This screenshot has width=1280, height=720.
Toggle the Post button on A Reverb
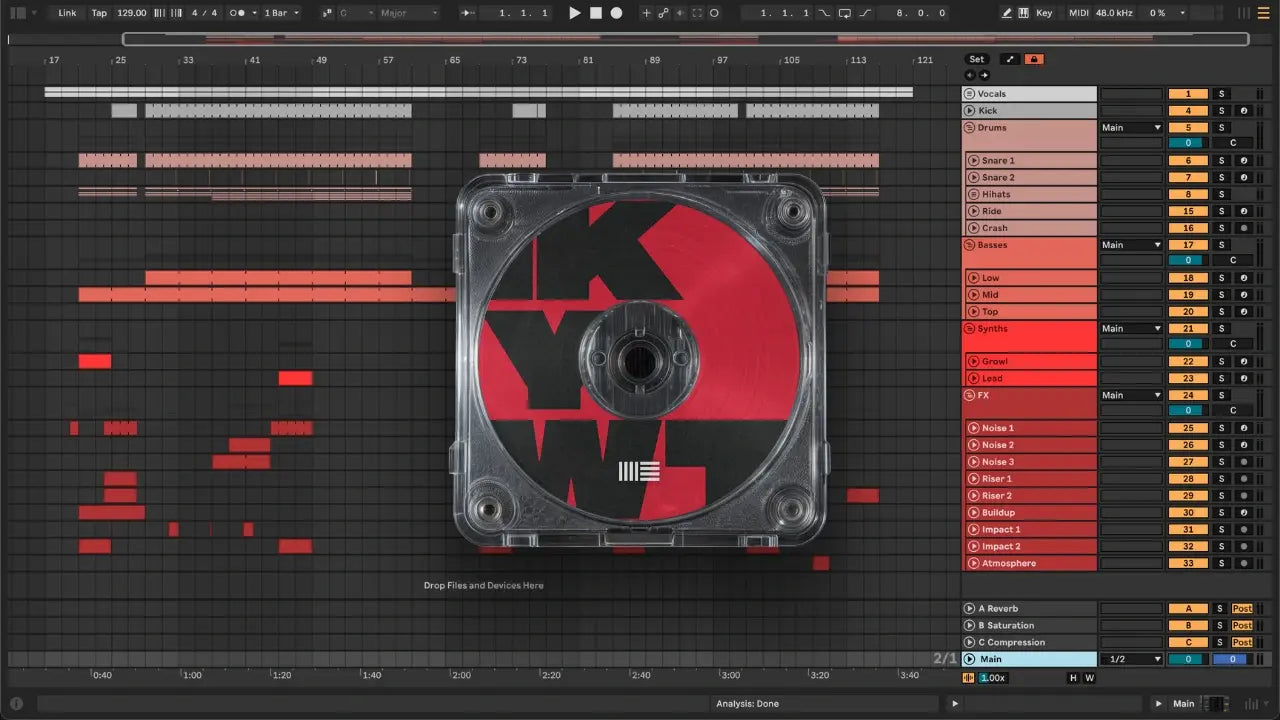point(1242,609)
